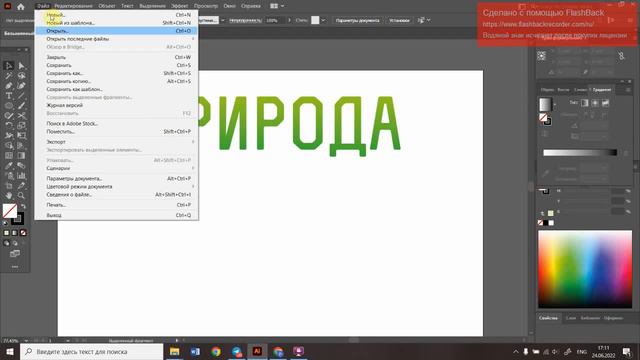Screen dimensions: 640x360
Task: Choose Open in the File menu
Action: coord(116,31)
